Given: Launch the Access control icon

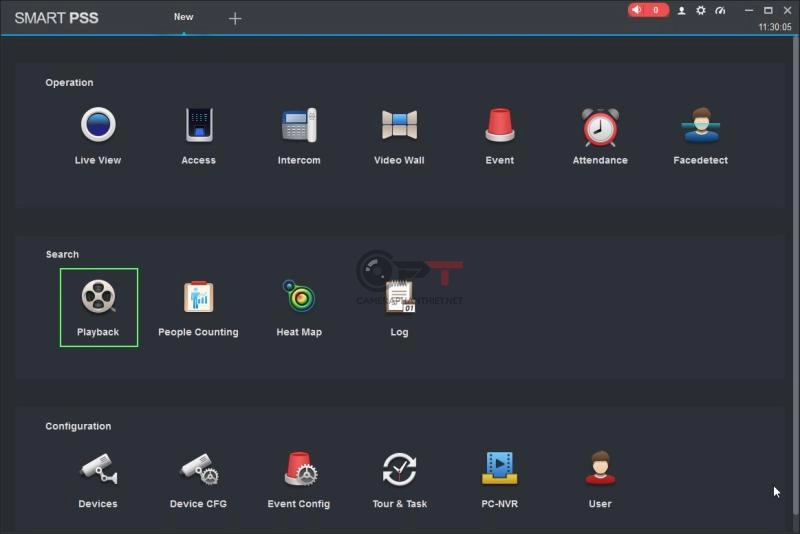Looking at the screenshot, I should coord(199,127).
